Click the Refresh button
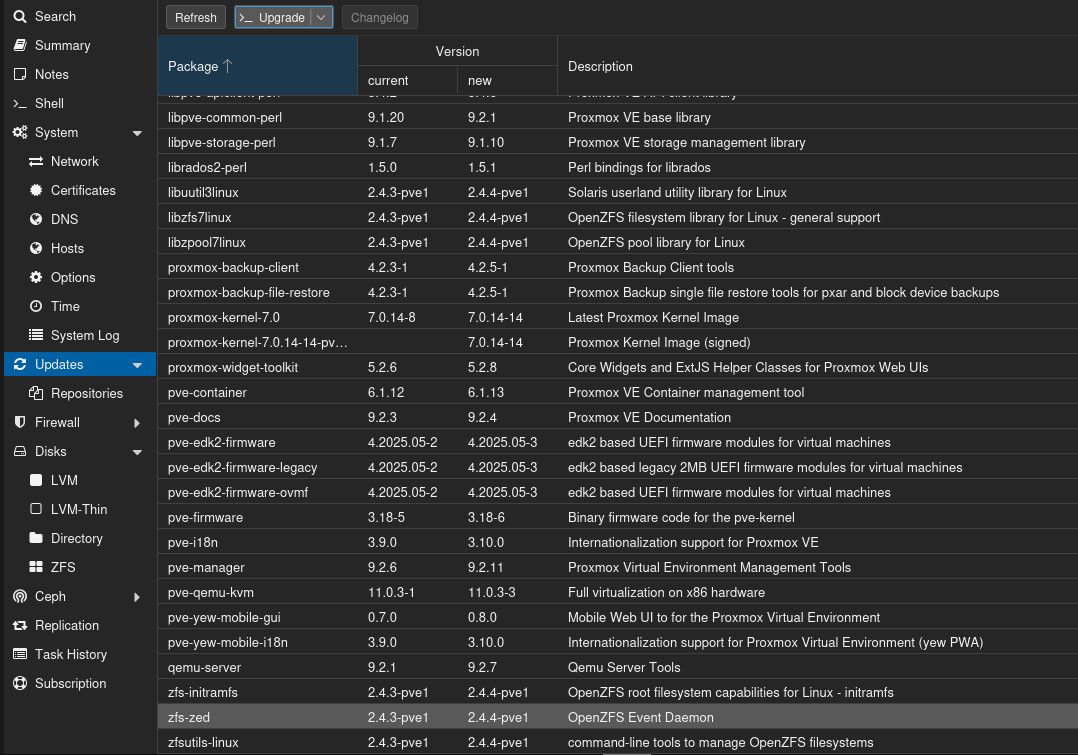The height and width of the screenshot is (755, 1078). (195, 17)
